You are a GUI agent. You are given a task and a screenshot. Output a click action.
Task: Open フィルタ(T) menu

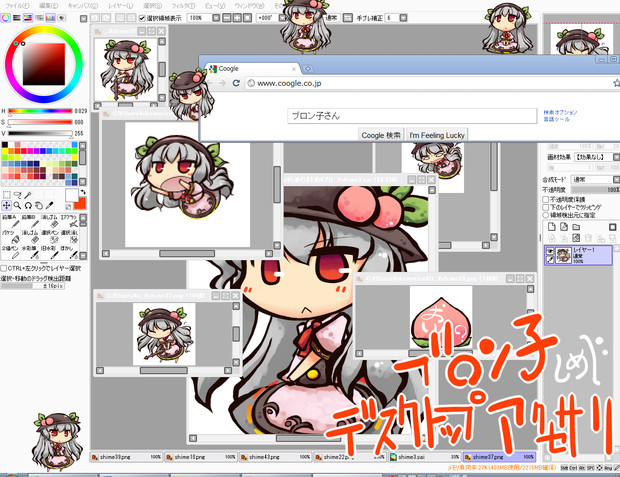183,6
